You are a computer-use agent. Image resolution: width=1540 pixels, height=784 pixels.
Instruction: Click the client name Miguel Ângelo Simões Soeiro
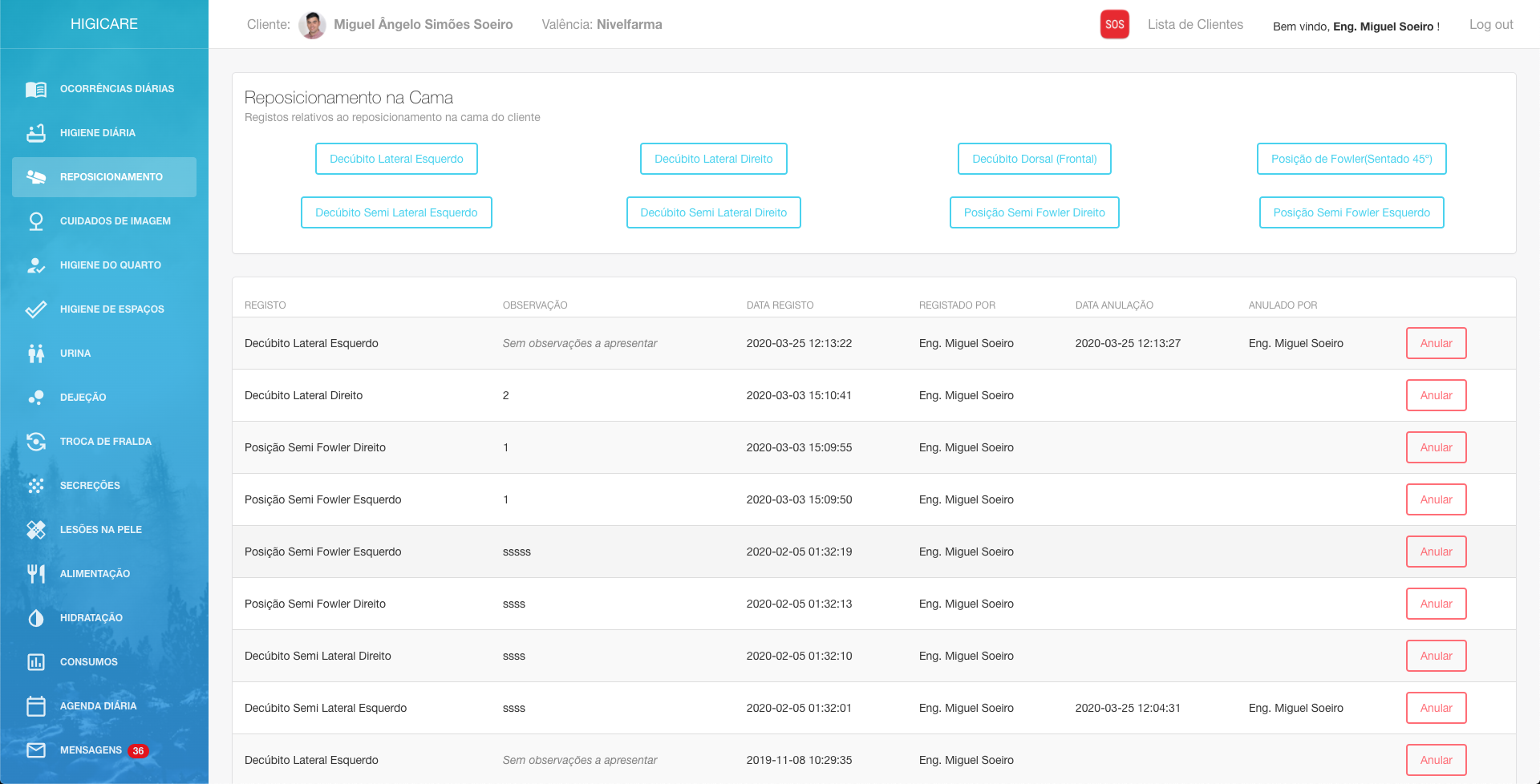point(423,25)
